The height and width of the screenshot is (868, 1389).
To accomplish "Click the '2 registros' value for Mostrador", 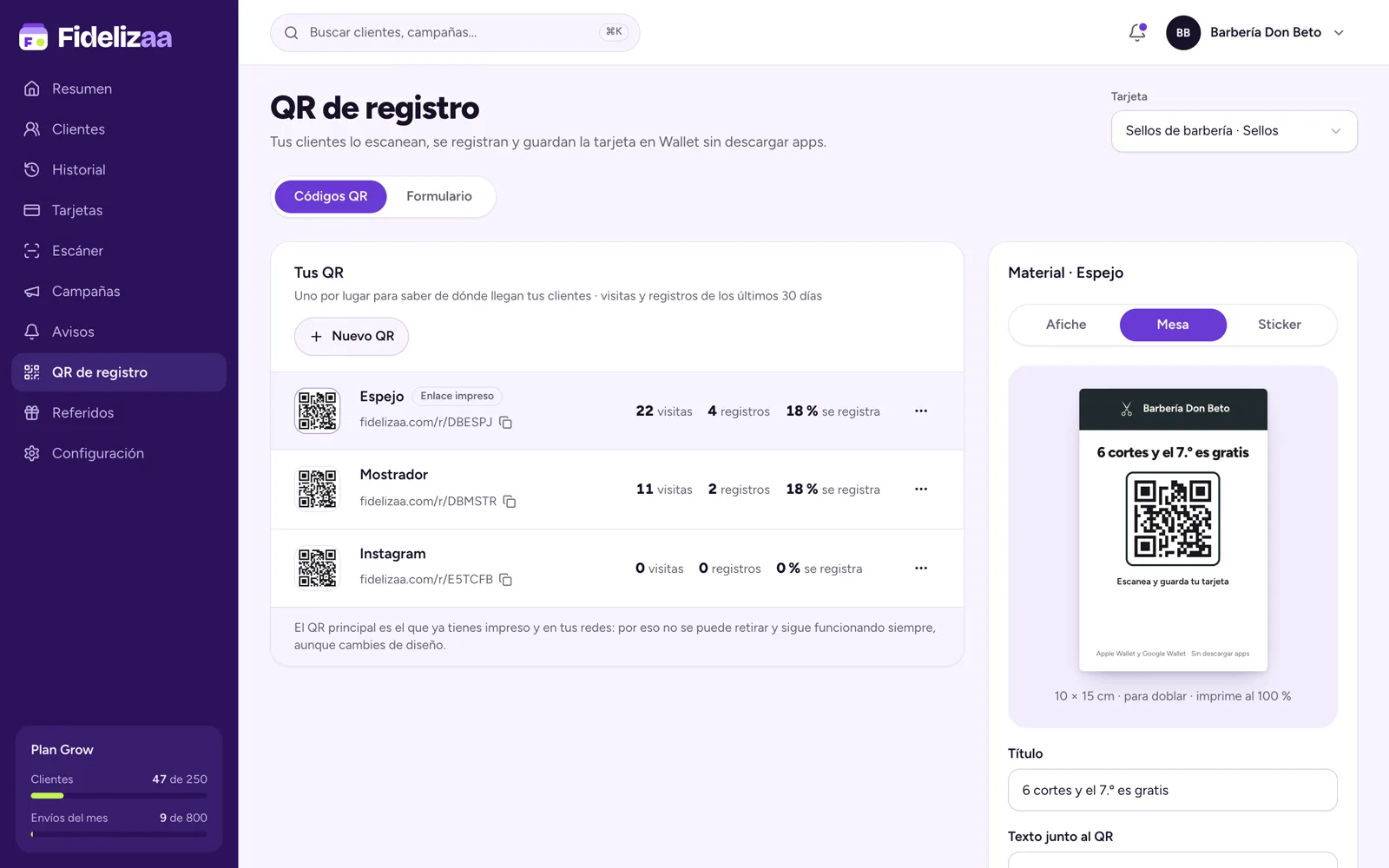I will point(739,489).
